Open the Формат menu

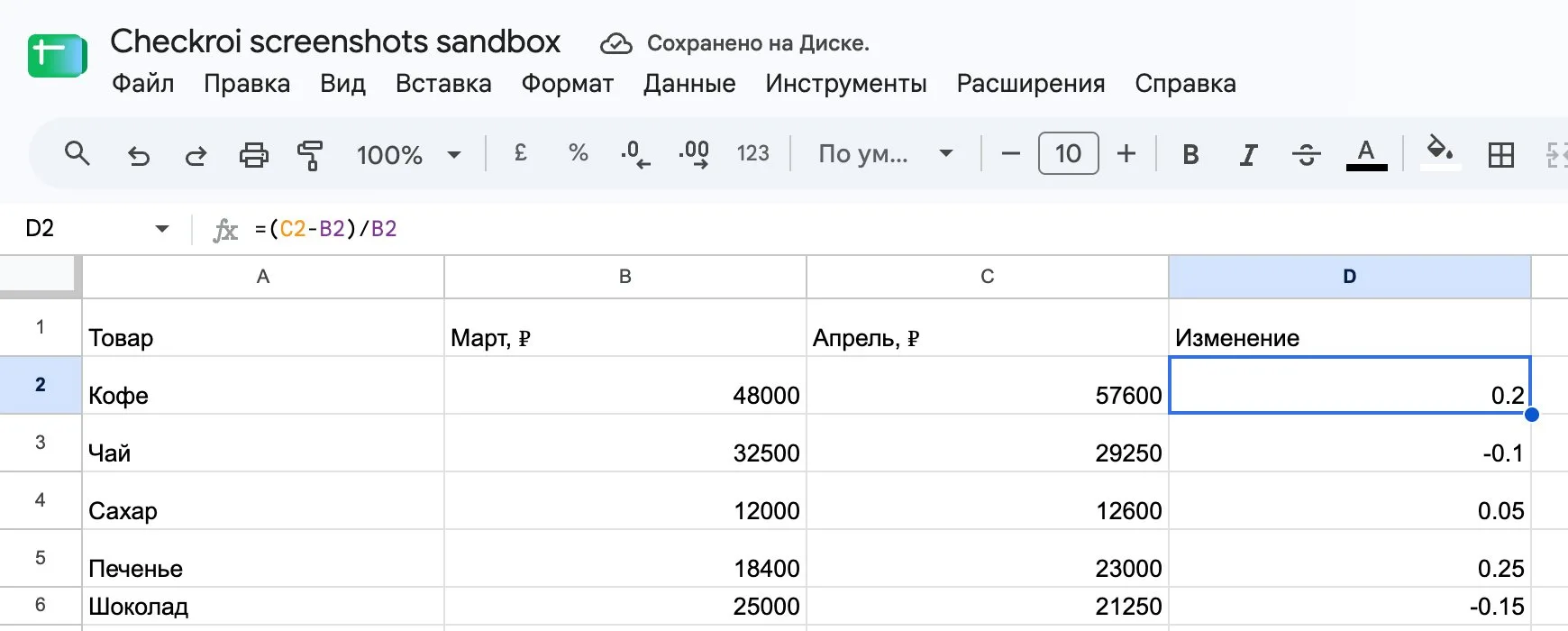pos(568,84)
